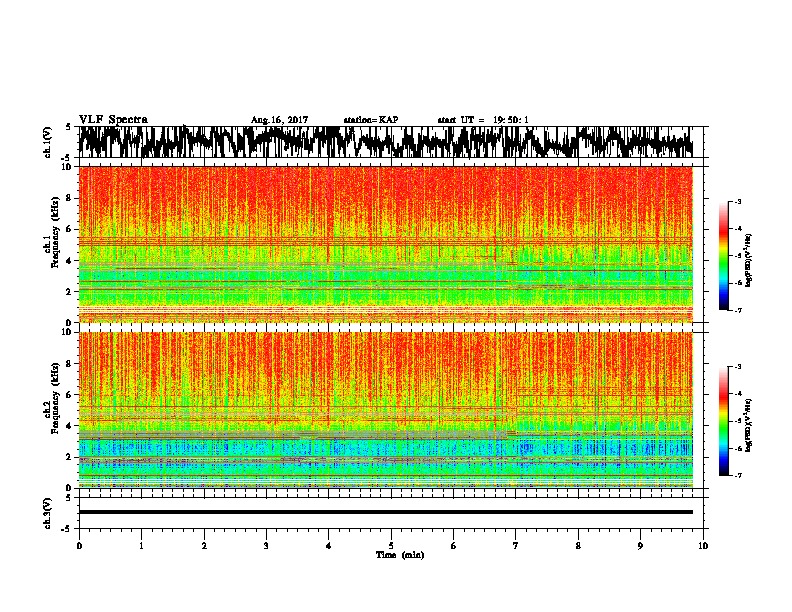Screen dimensions: 792x612
Task: Click the 10 kHz tick label of ch.2 spectrogram
Action: pyautogui.click(x=69, y=332)
